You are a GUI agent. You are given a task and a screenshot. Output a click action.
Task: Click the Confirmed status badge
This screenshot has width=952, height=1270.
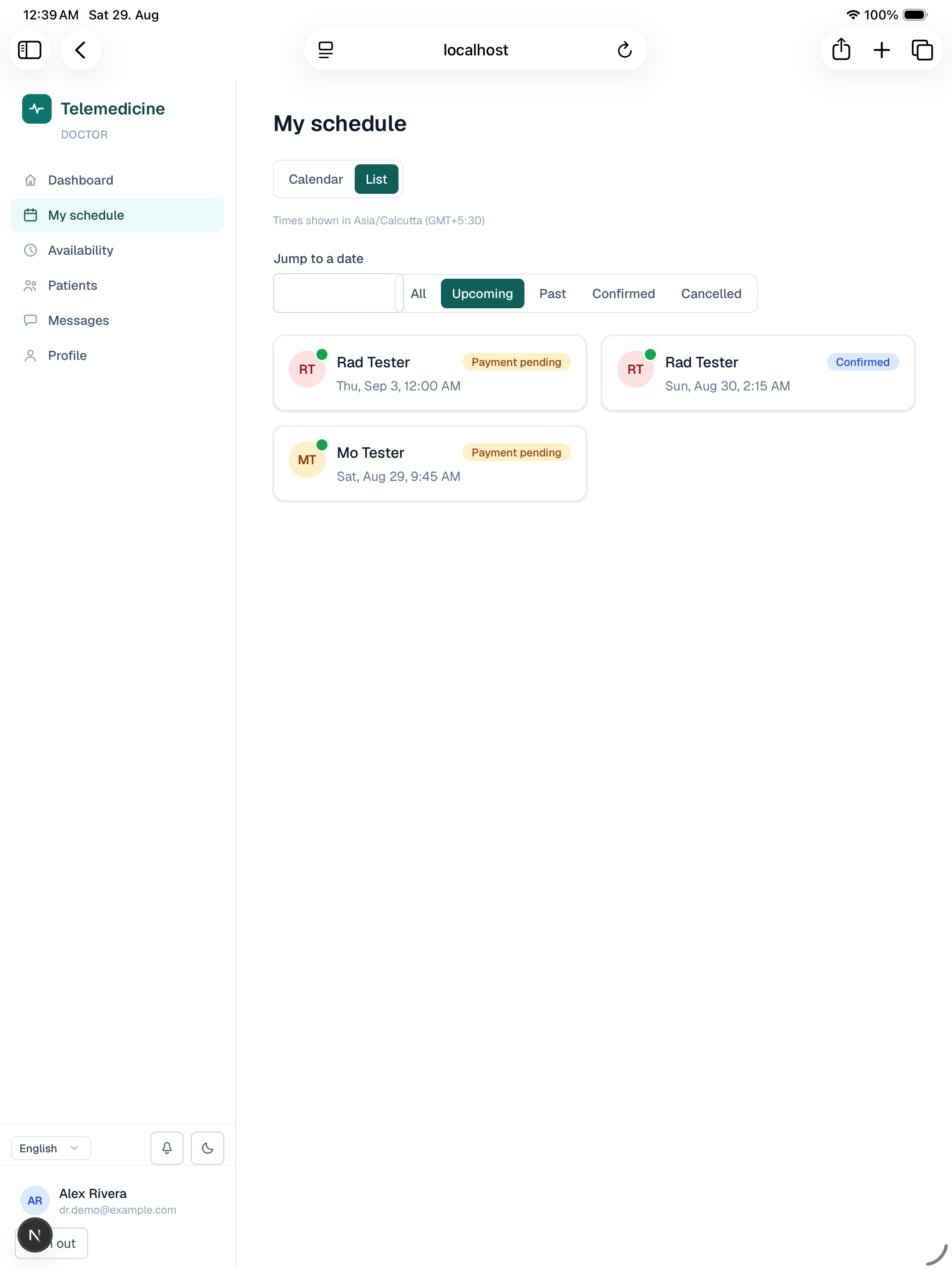[x=863, y=362]
